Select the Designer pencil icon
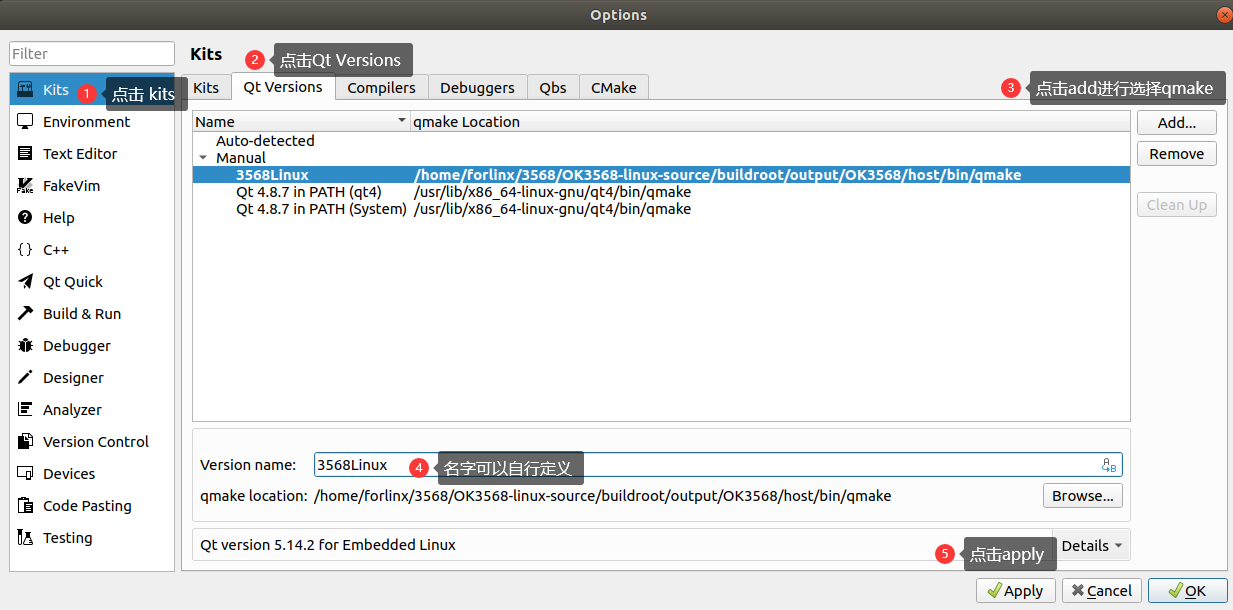 (x=25, y=378)
